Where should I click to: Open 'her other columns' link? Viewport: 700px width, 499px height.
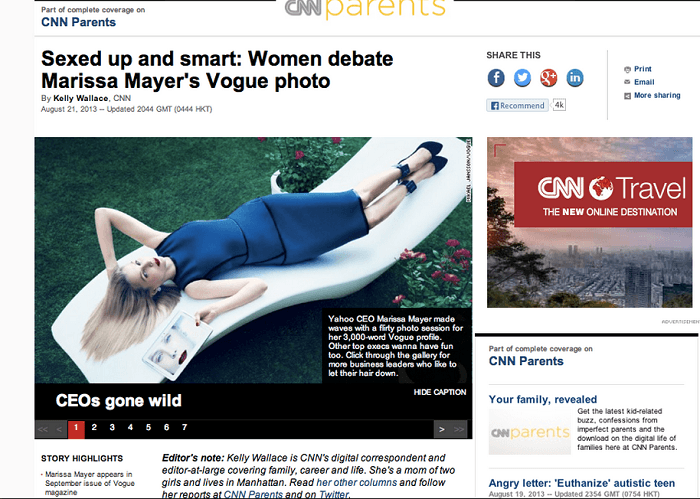[357, 482]
